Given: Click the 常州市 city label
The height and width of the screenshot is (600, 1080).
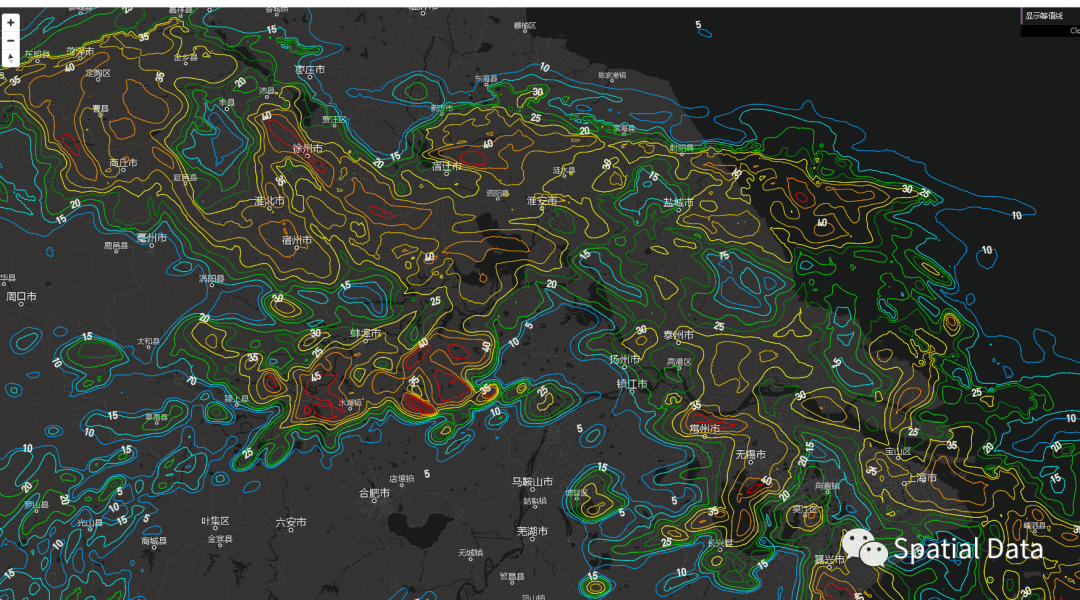Looking at the screenshot, I should pos(705,428).
